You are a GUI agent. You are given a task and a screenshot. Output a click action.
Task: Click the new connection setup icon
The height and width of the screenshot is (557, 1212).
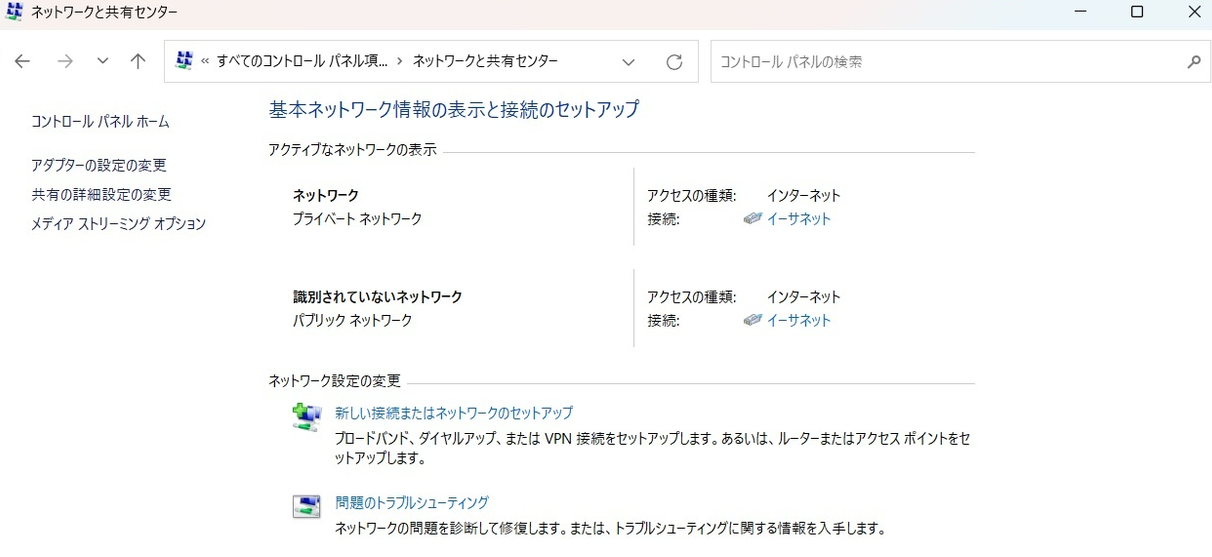[x=306, y=416]
